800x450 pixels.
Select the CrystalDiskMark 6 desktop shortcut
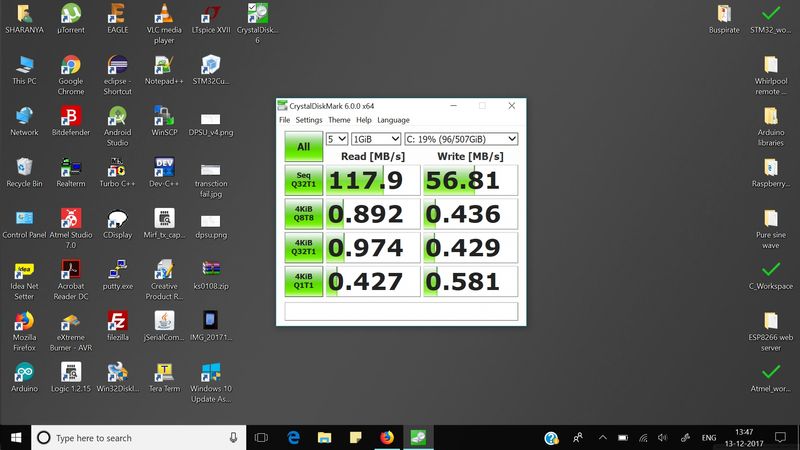258,24
